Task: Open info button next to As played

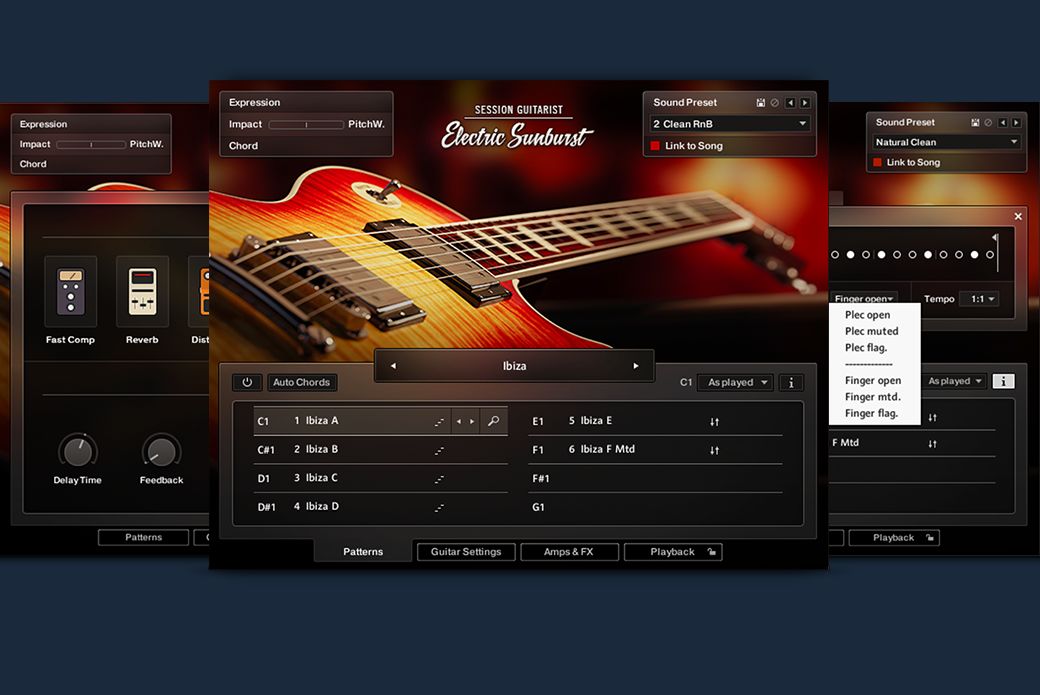Action: [x=791, y=382]
